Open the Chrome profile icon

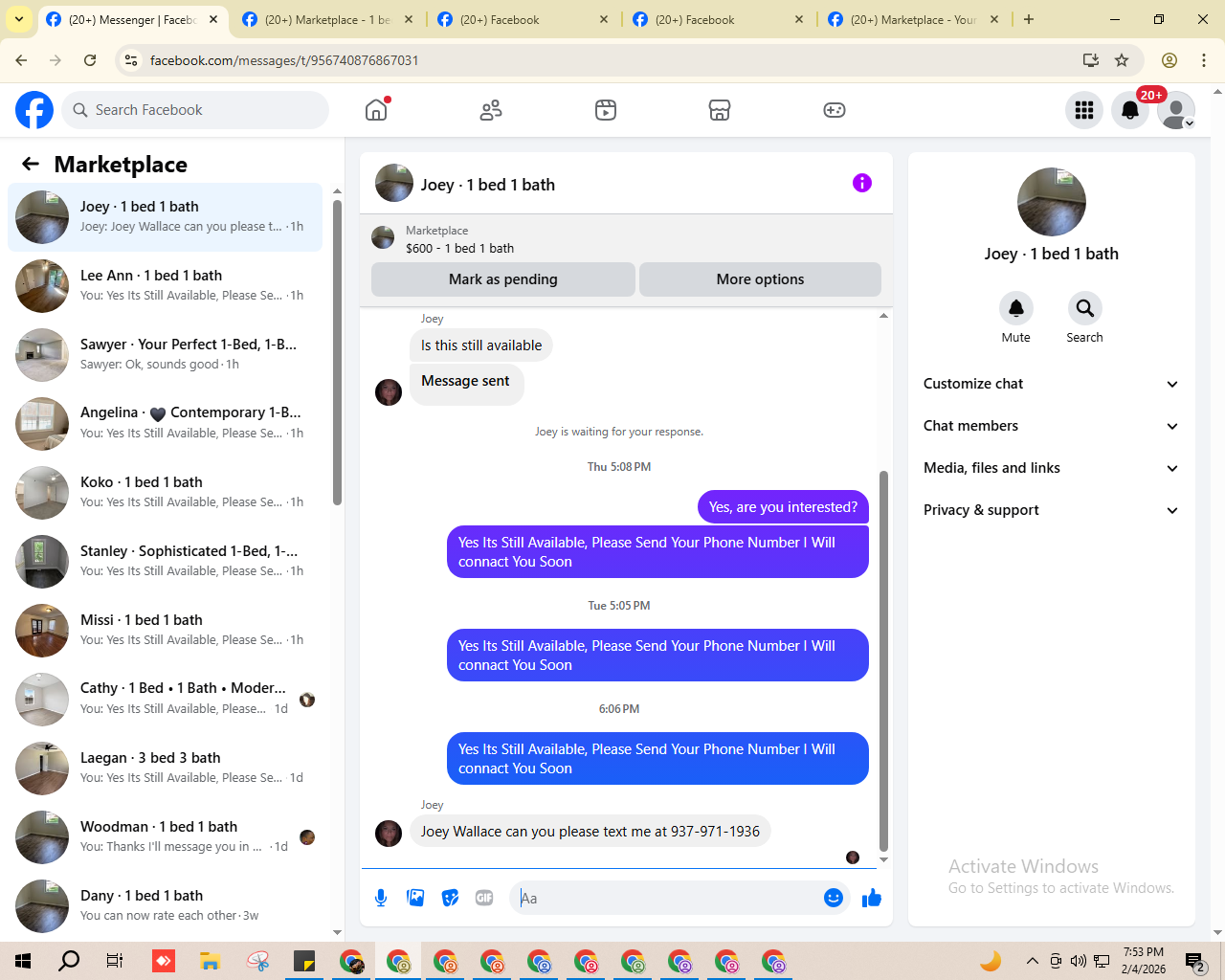pyautogui.click(x=1169, y=60)
